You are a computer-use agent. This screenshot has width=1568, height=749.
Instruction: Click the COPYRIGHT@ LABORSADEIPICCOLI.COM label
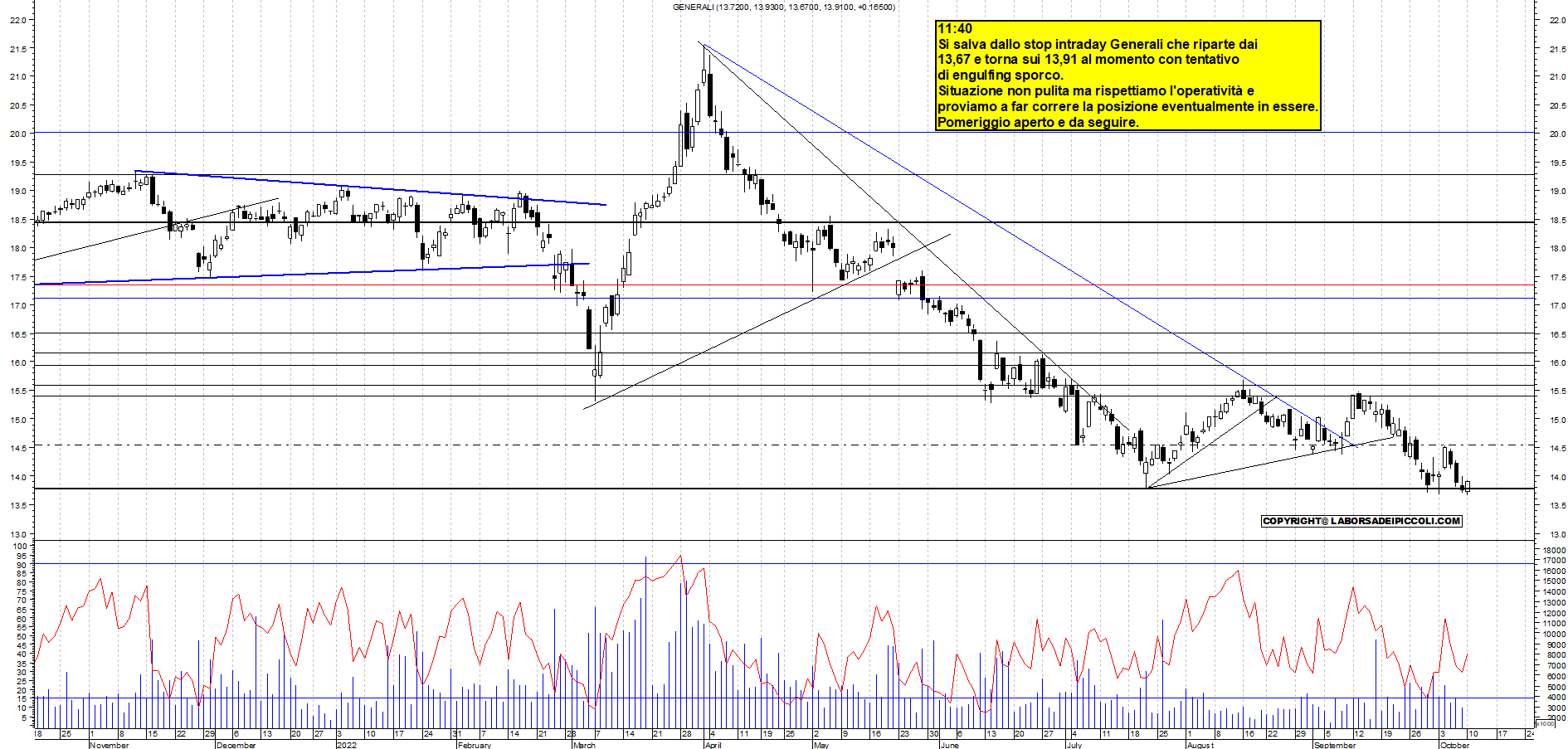(1361, 521)
